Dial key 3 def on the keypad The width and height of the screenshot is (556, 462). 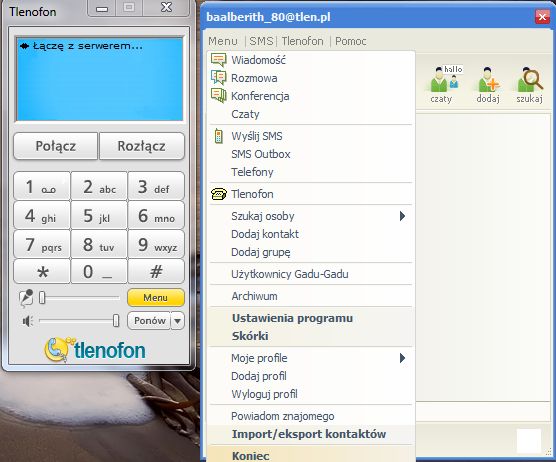coord(156,187)
